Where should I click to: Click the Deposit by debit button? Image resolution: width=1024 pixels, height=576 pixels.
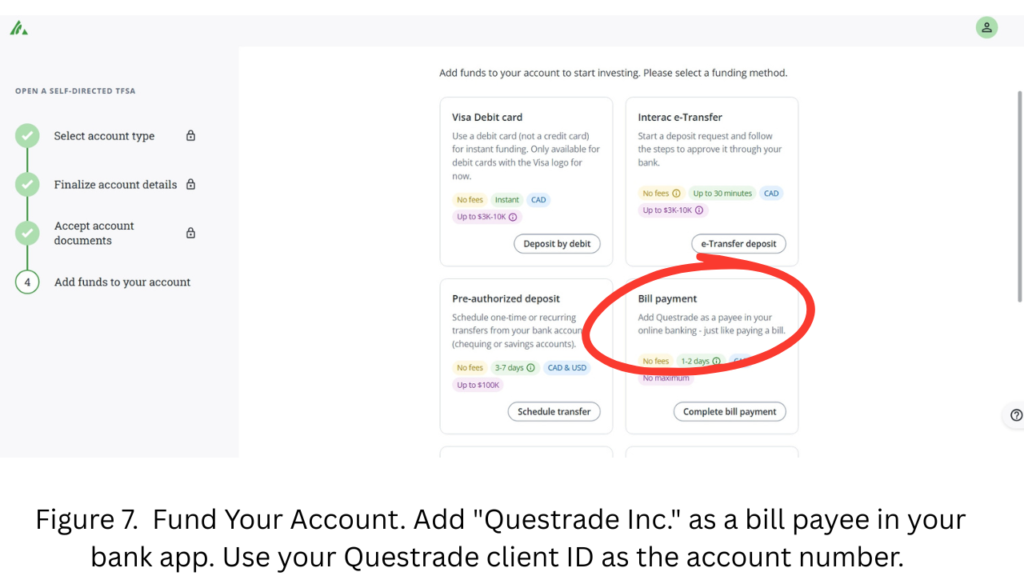point(557,243)
